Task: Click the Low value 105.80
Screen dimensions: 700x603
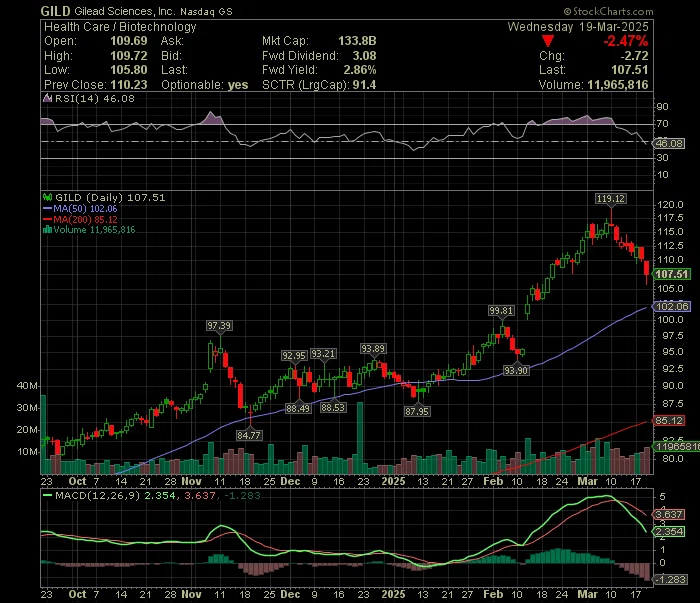Action: click(129, 70)
